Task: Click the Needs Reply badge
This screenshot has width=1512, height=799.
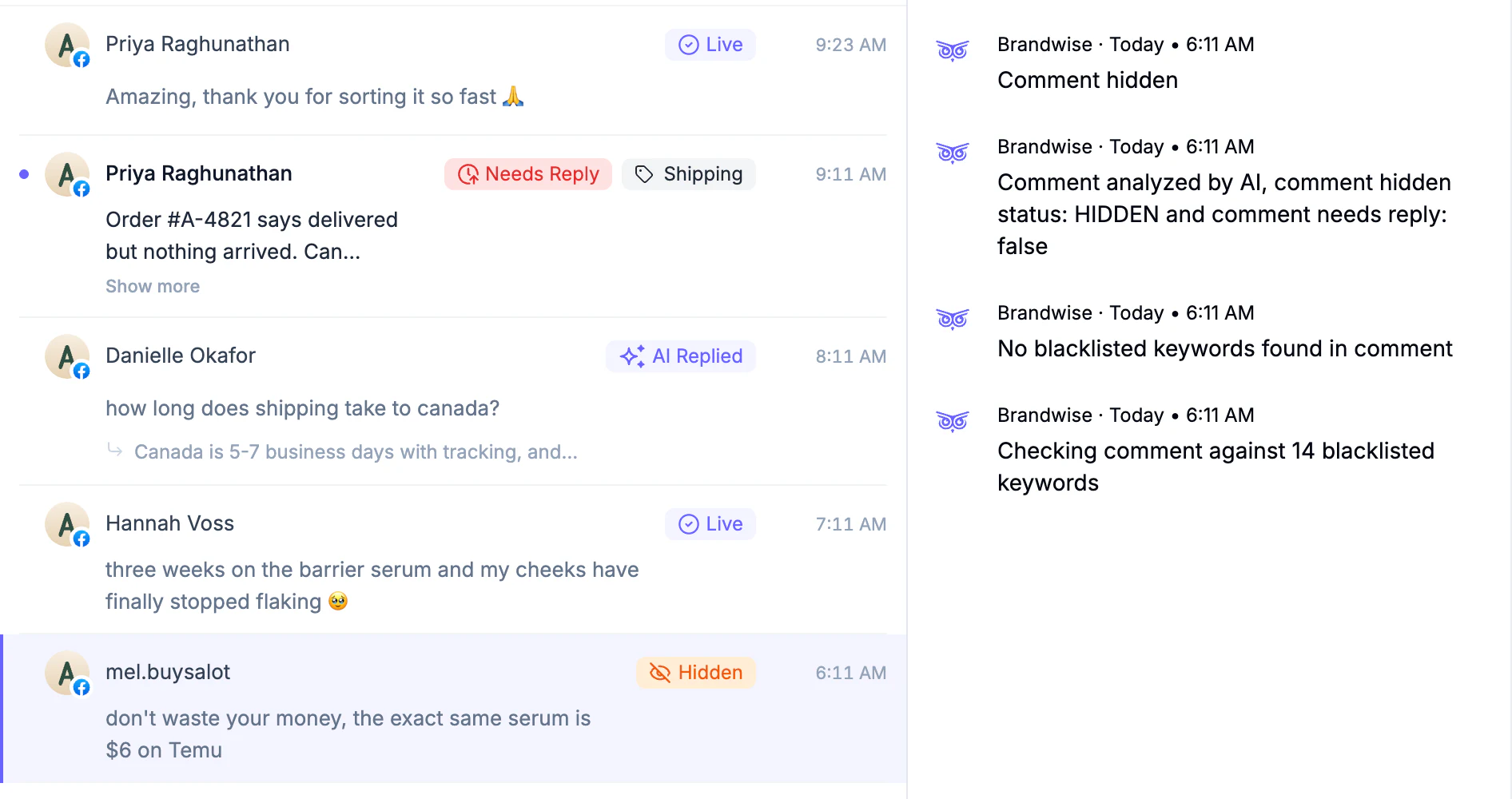Action: click(x=528, y=174)
